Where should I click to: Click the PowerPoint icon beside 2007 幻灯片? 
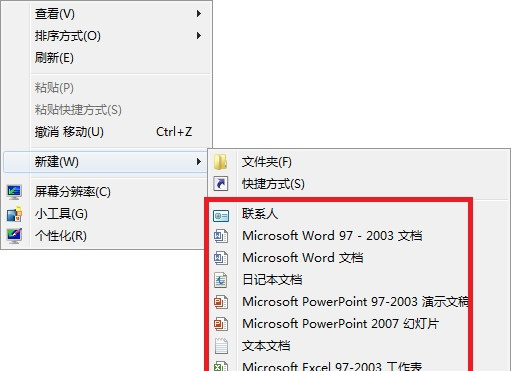[221, 324]
